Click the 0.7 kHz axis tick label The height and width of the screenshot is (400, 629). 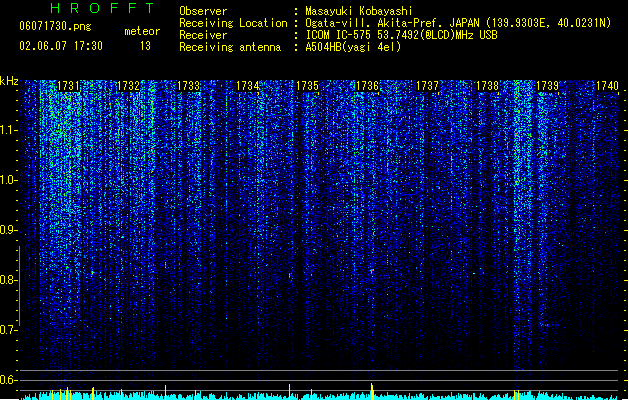[9, 330]
